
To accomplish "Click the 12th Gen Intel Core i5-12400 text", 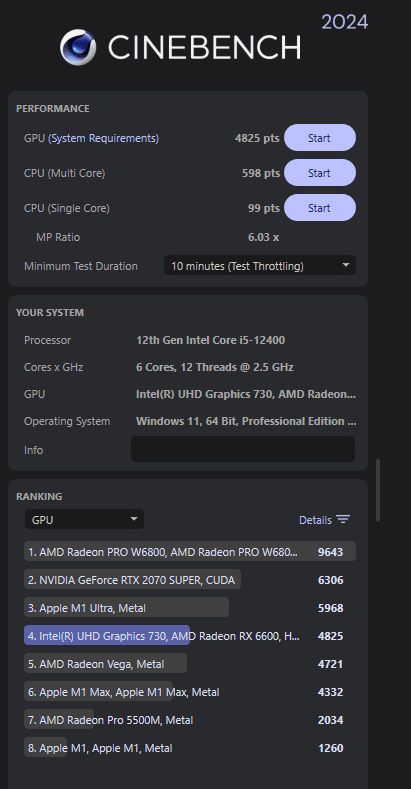I will pos(210,340).
